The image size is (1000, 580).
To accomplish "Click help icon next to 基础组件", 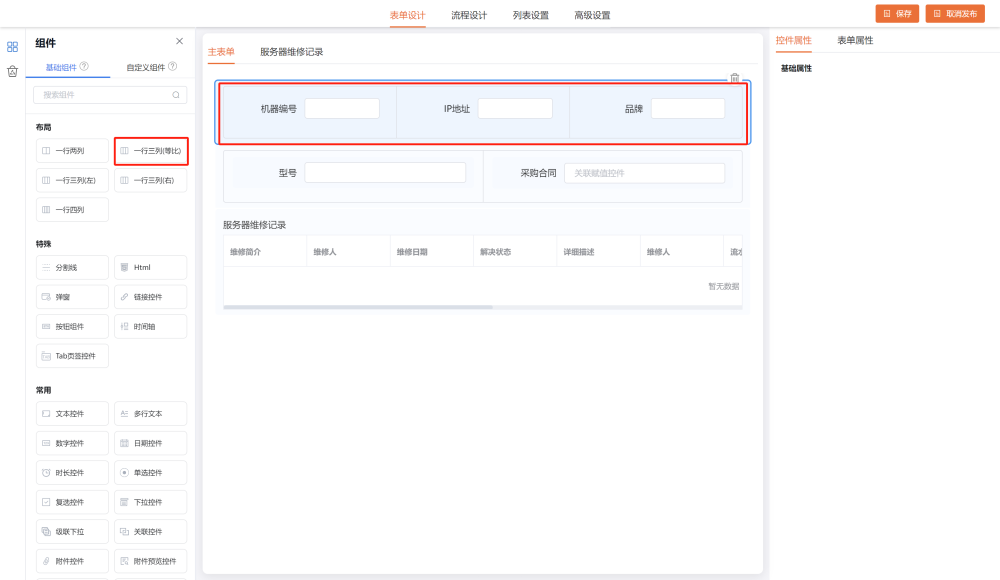I will pos(84,67).
